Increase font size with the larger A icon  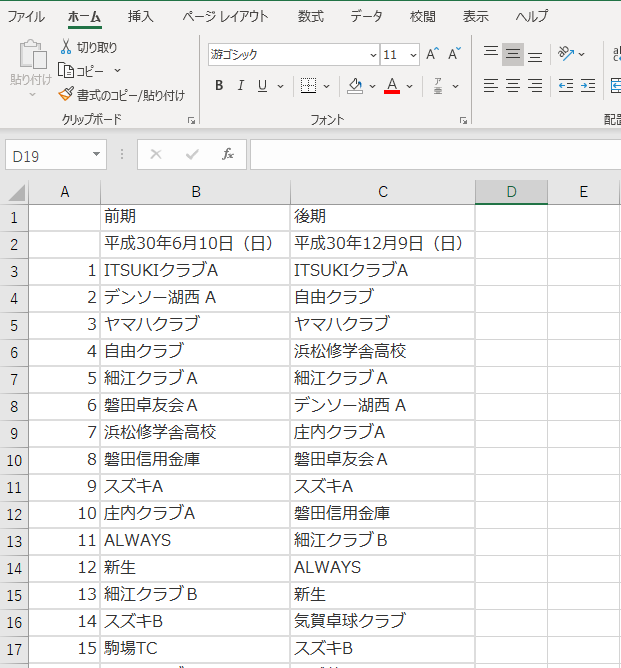pos(432,55)
